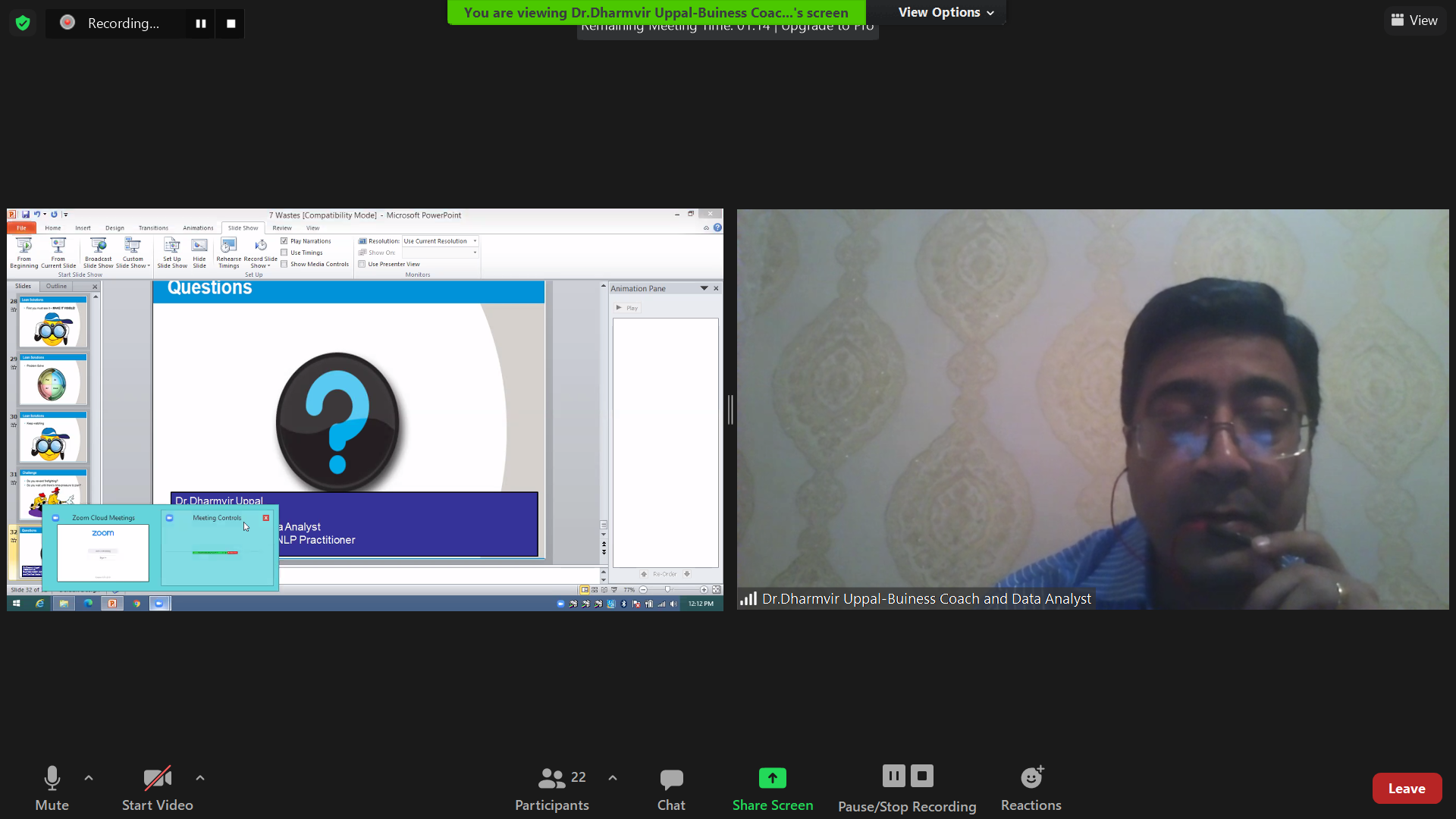Pause the recording in the bottom toolbar
Viewport: 1456px width, 819px height.
(894, 776)
